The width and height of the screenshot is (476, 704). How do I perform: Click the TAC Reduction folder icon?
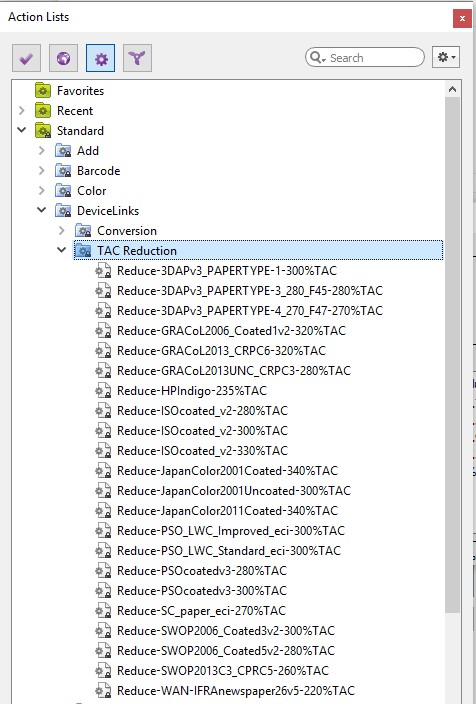(x=83, y=251)
